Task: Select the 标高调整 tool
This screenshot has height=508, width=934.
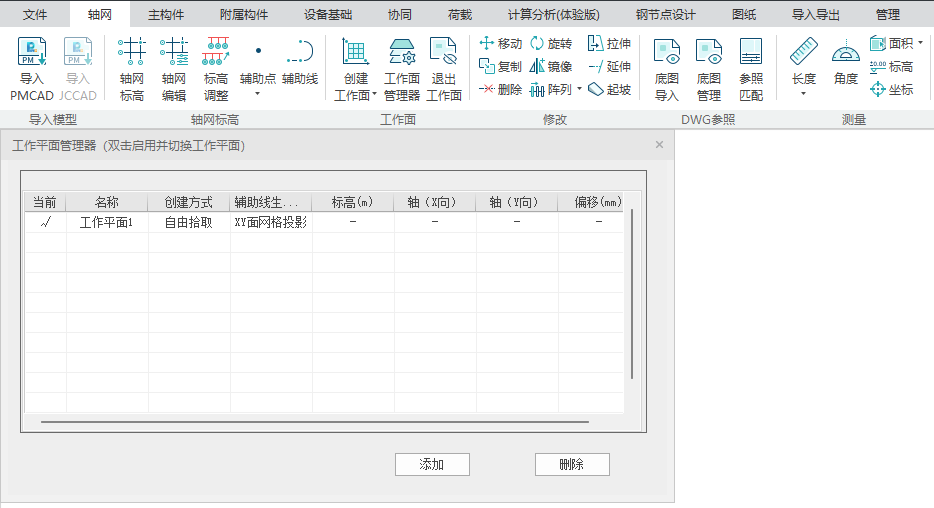Action: click(x=216, y=68)
